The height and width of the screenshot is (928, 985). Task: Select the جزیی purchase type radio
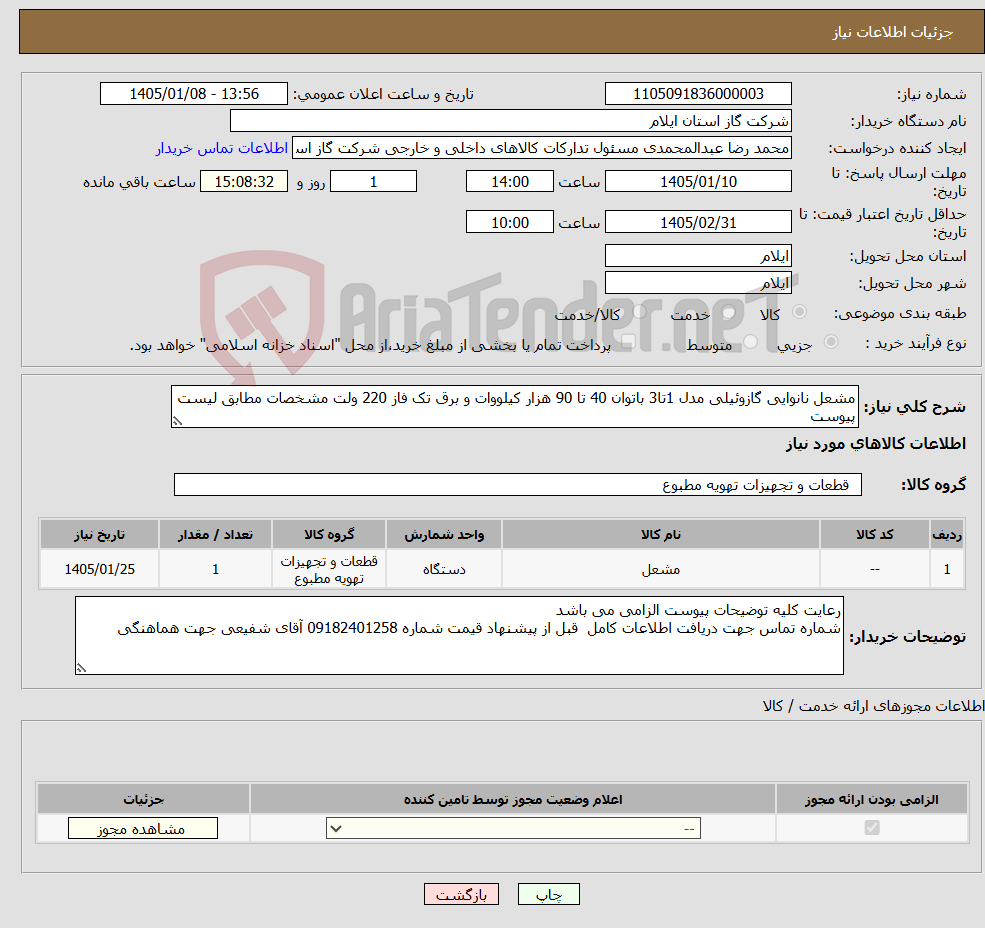pyautogui.click(x=830, y=342)
